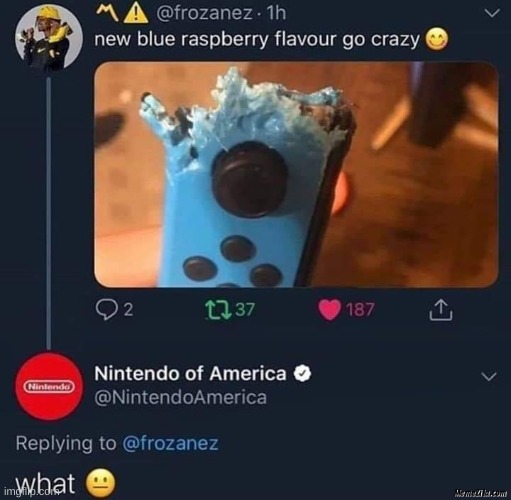Expand the chevron menu on frozanez tweet
Viewport: 511px width, 500px height.
[492, 13]
